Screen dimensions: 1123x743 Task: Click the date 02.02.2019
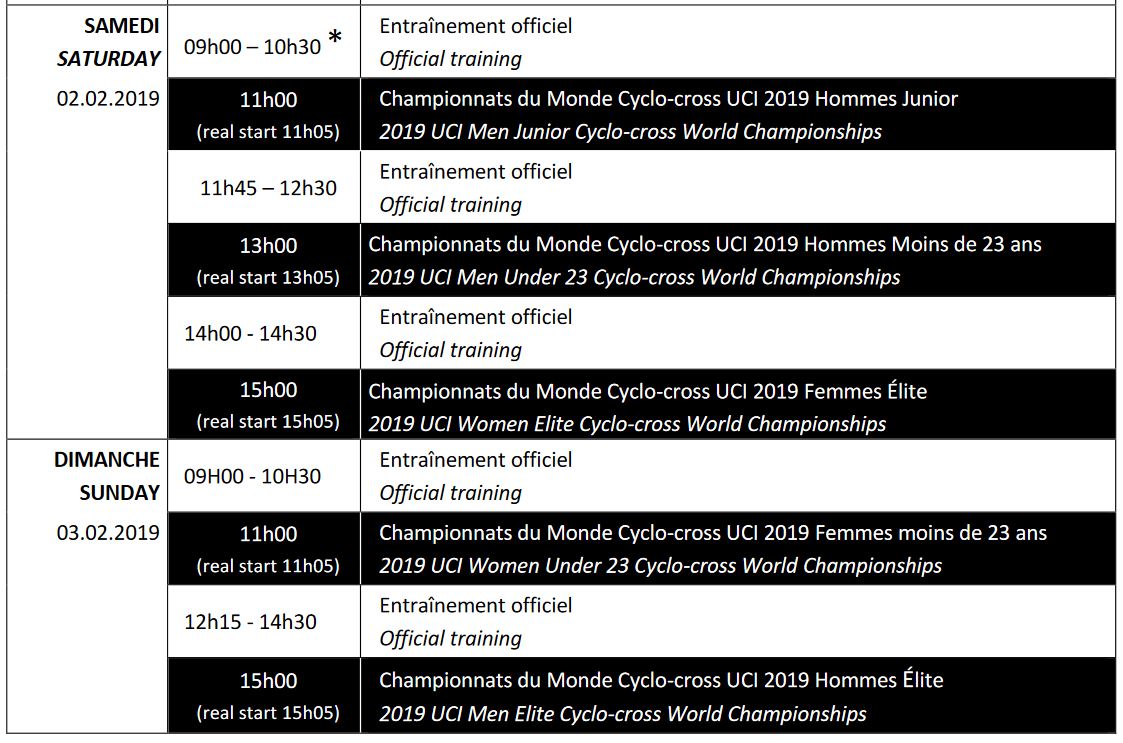point(108,100)
